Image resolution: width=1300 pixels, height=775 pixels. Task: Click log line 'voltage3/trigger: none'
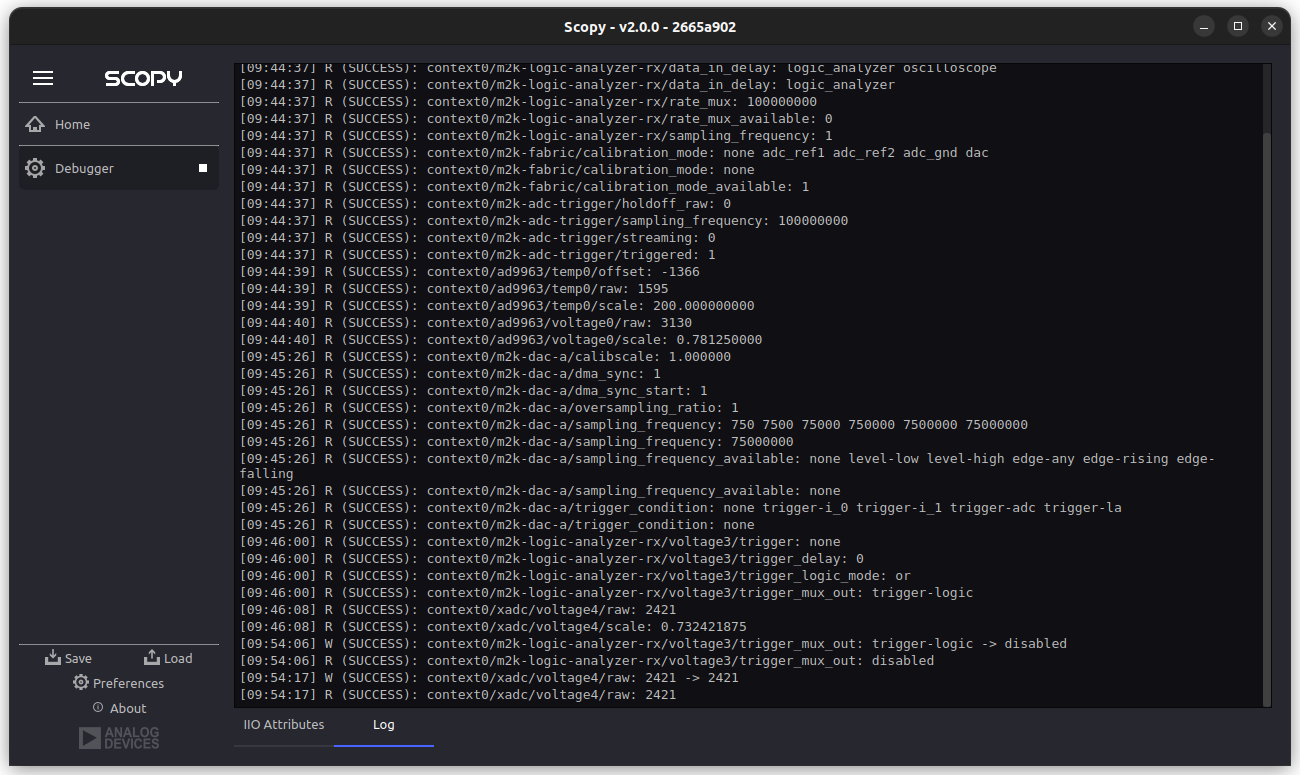click(x=540, y=542)
